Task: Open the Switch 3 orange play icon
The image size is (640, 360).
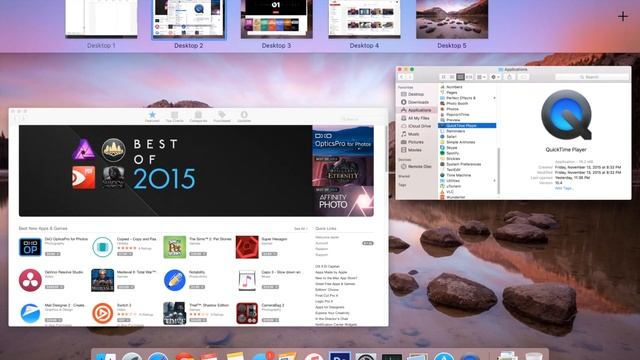Action: (x=102, y=313)
